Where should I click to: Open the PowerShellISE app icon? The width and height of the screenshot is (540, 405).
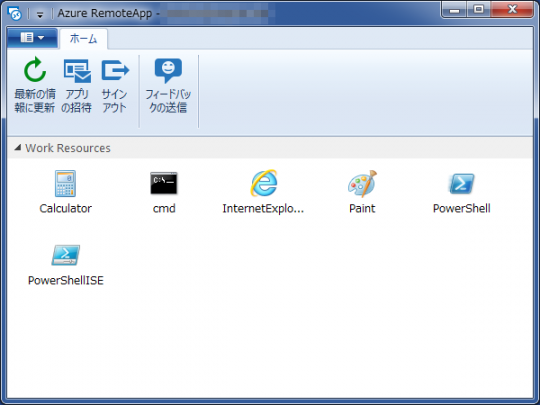pos(65,255)
